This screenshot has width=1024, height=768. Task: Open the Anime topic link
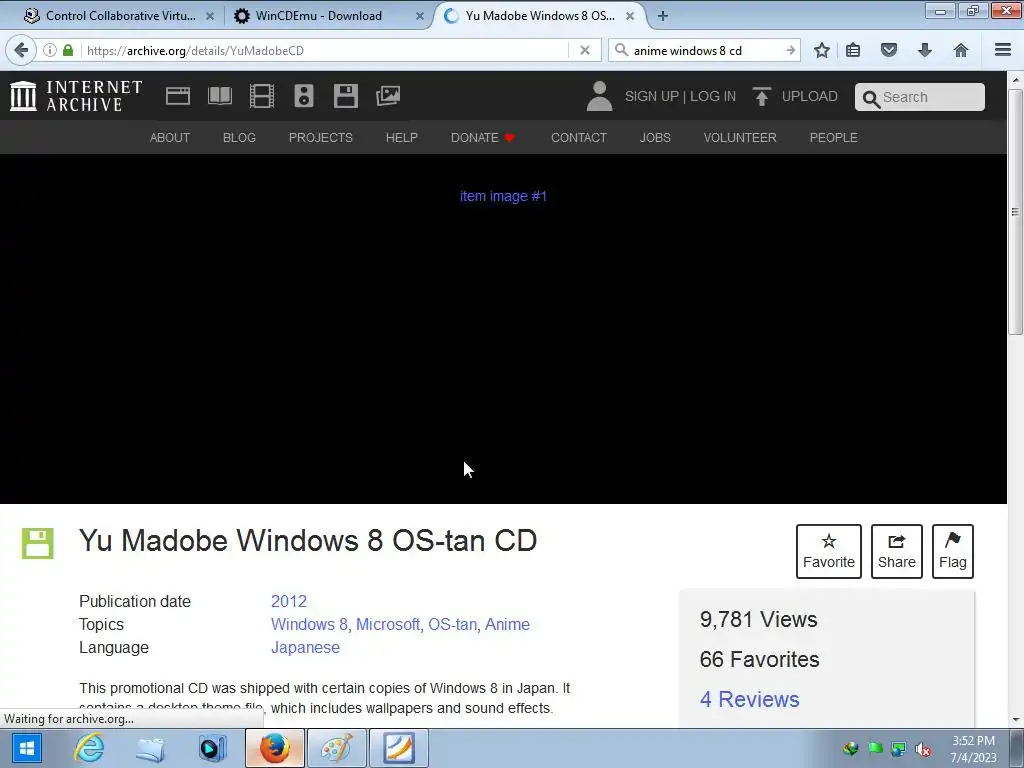(507, 624)
